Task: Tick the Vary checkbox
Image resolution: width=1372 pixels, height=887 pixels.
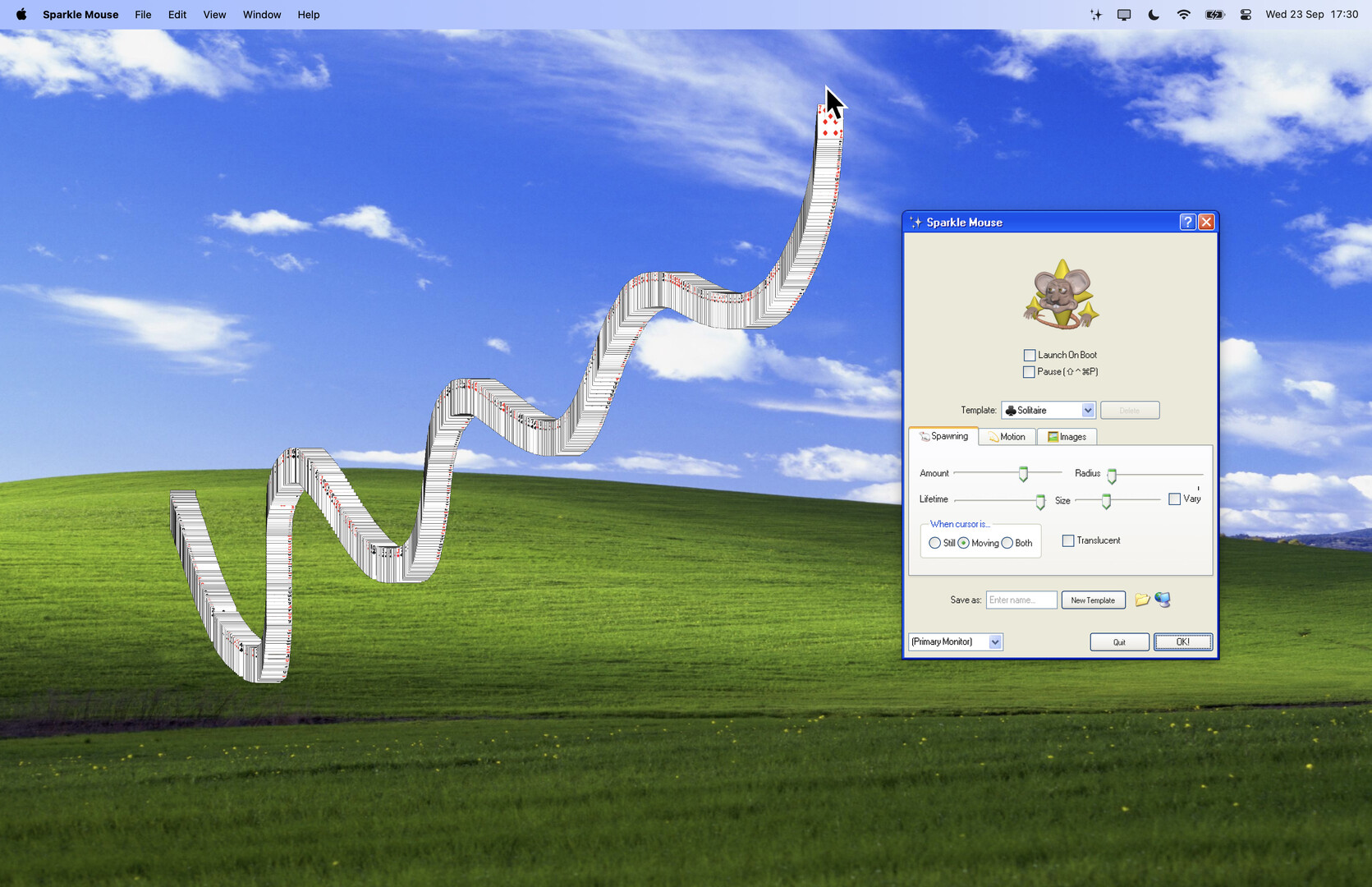Action: [x=1174, y=499]
